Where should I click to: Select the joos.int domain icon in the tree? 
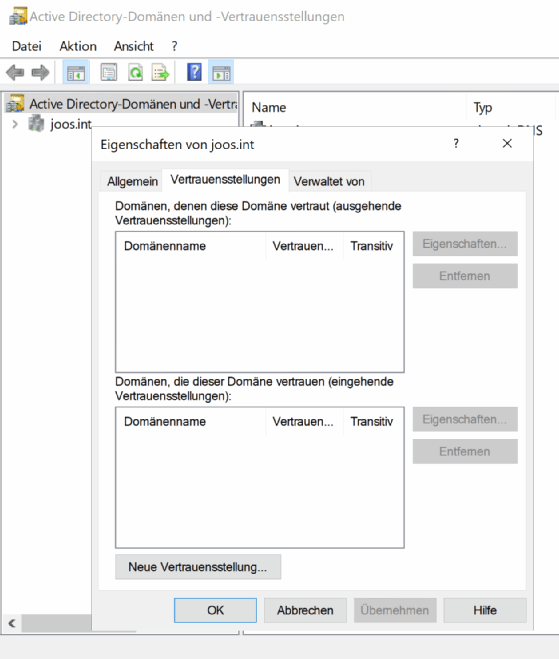pyautogui.click(x=36, y=124)
